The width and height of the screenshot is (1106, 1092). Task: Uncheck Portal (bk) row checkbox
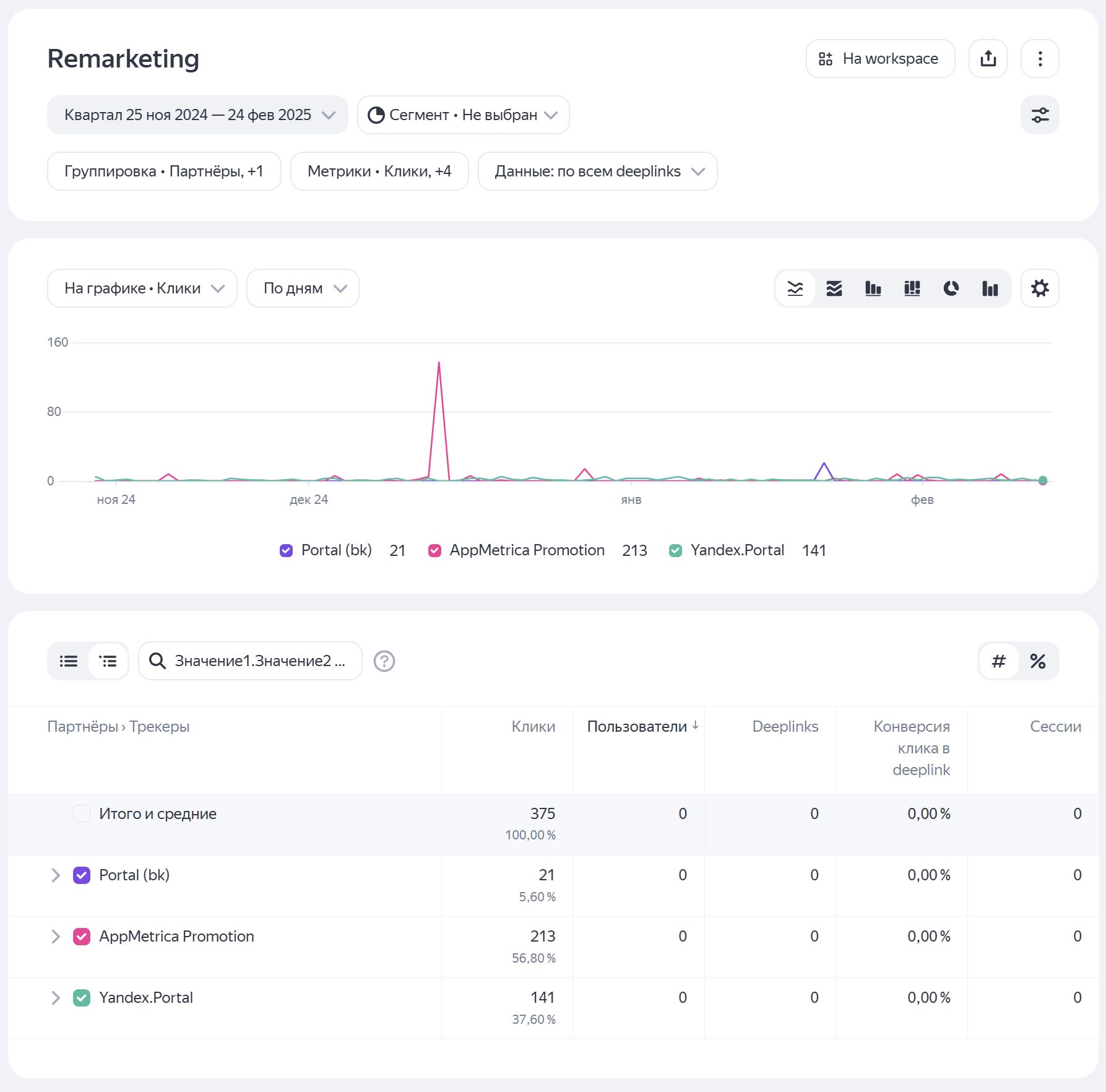click(x=82, y=875)
